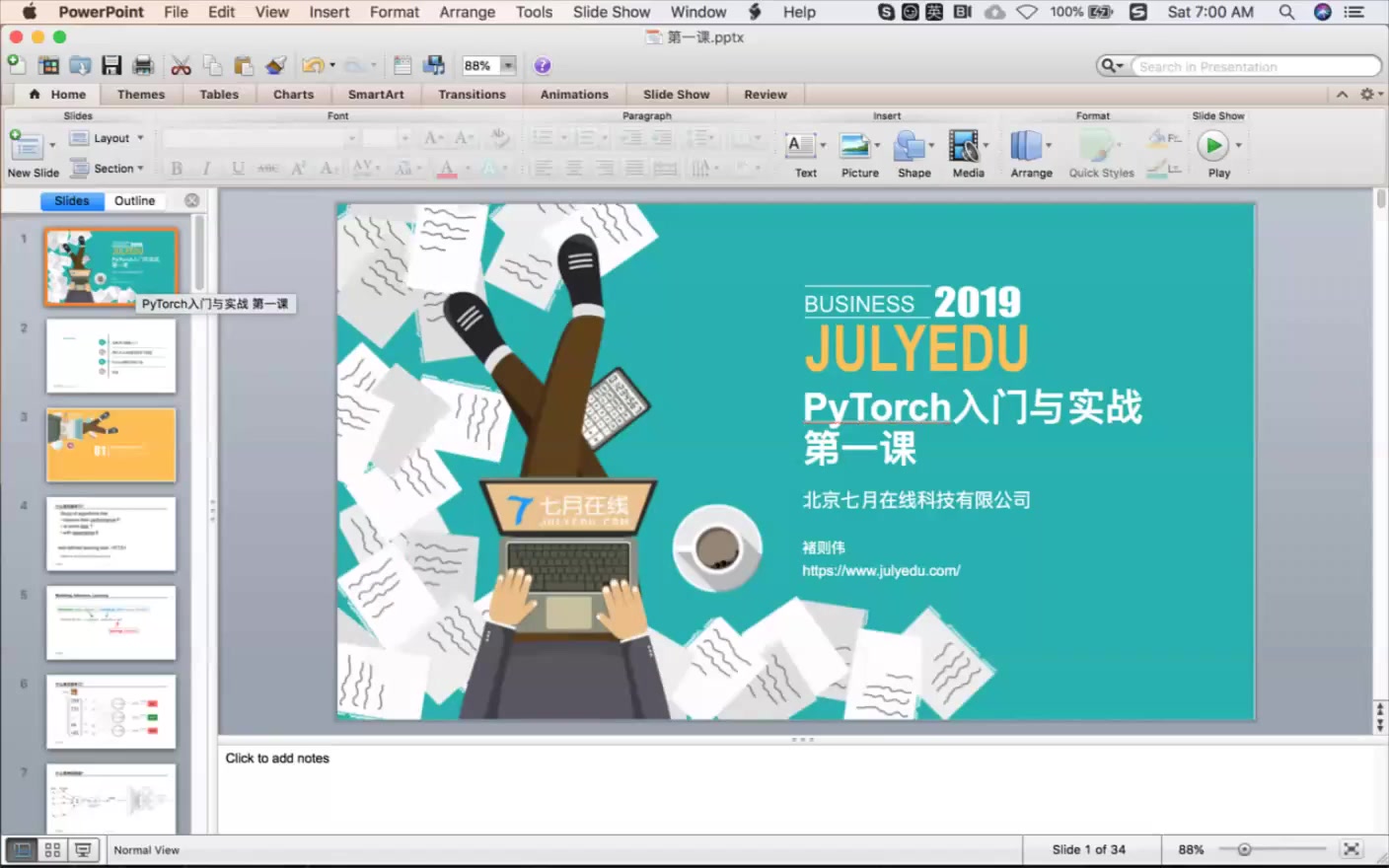Save presentation with floppy disk icon
This screenshot has width=1389, height=868.
point(111,66)
